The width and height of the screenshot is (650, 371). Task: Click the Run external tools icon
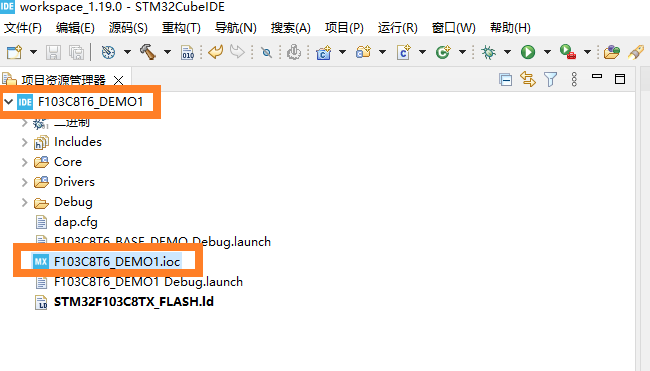point(568,52)
